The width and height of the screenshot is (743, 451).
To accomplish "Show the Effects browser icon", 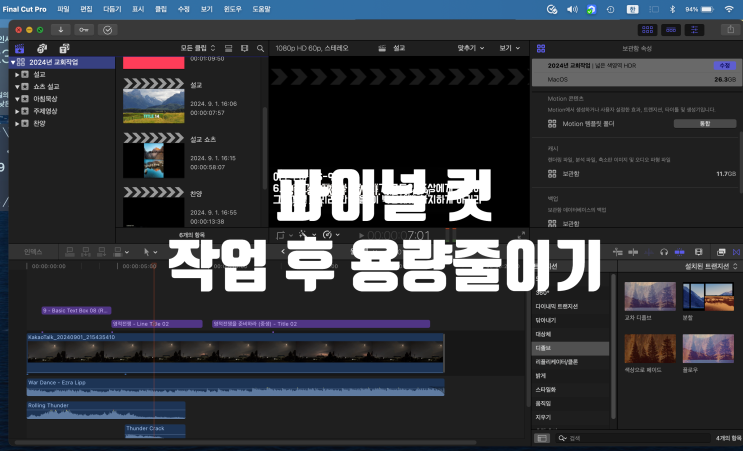I will click(x=721, y=252).
